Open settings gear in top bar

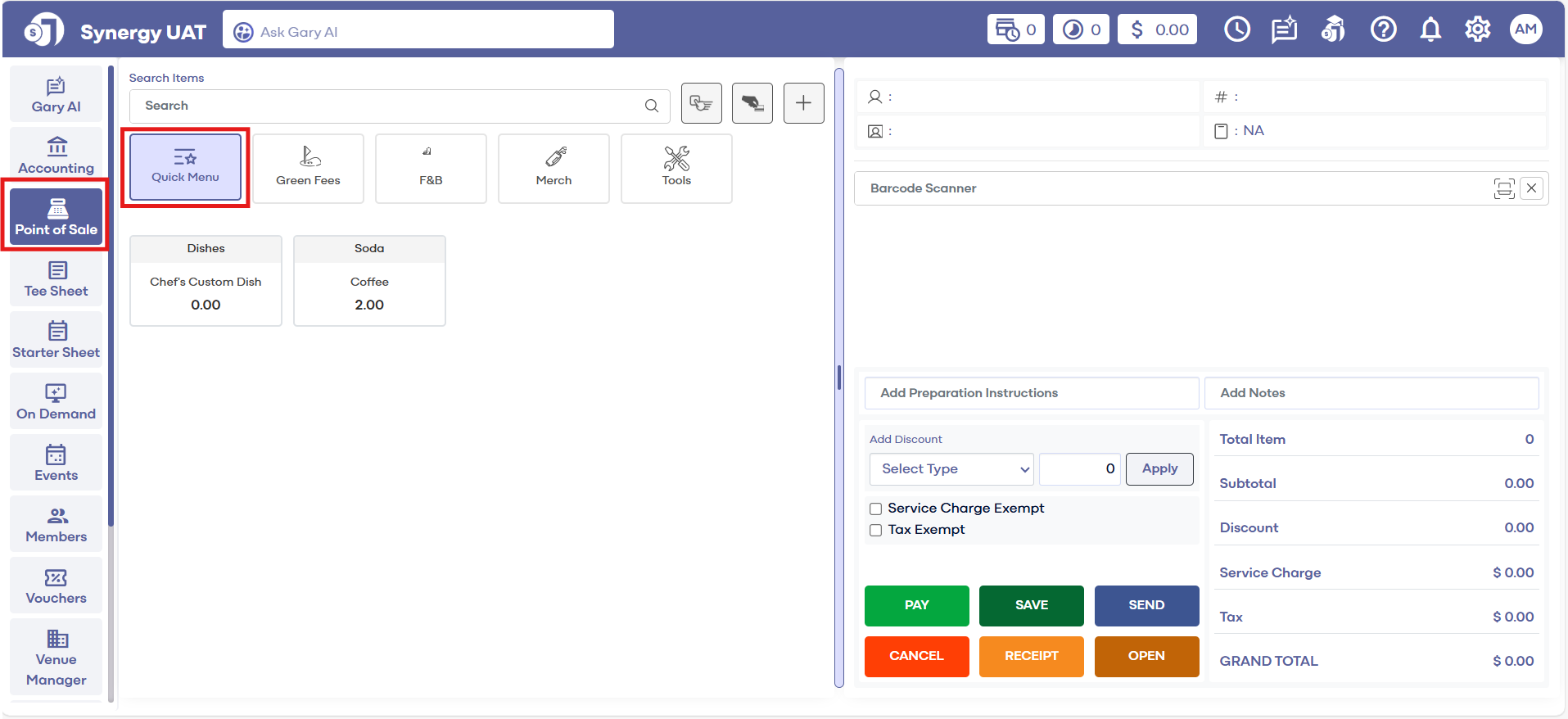[1477, 30]
